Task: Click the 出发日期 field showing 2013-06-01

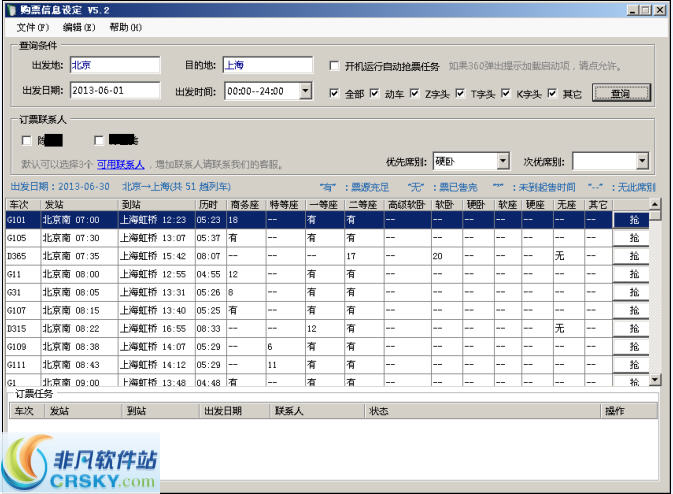Action: [115, 91]
